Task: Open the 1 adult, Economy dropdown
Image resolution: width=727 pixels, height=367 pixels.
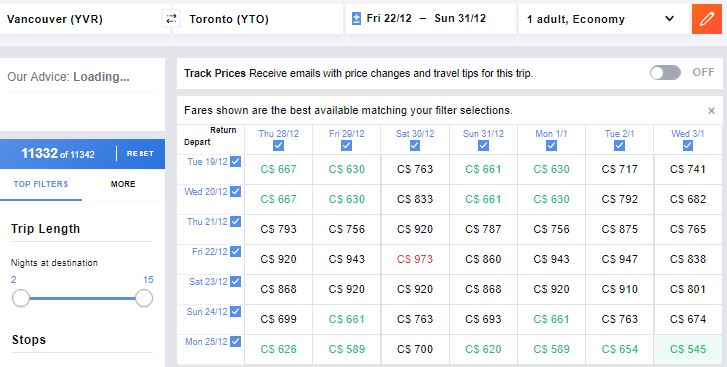Action: [x=602, y=19]
